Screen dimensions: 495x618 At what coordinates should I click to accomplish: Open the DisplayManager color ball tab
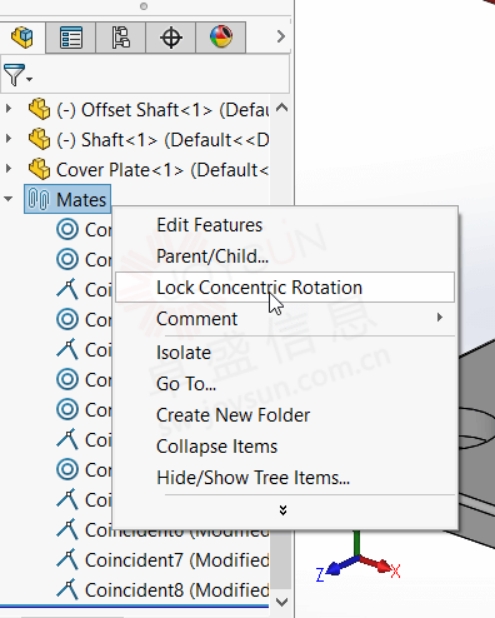point(221,37)
